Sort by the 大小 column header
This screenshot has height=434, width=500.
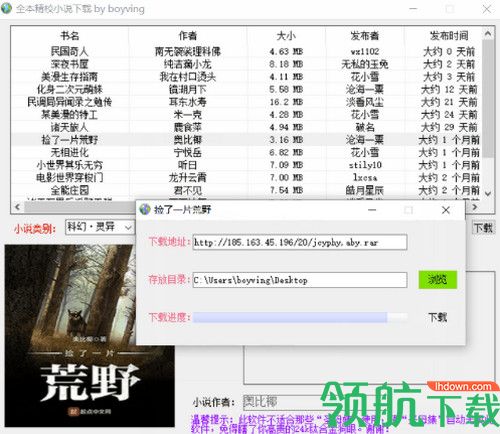(286, 36)
